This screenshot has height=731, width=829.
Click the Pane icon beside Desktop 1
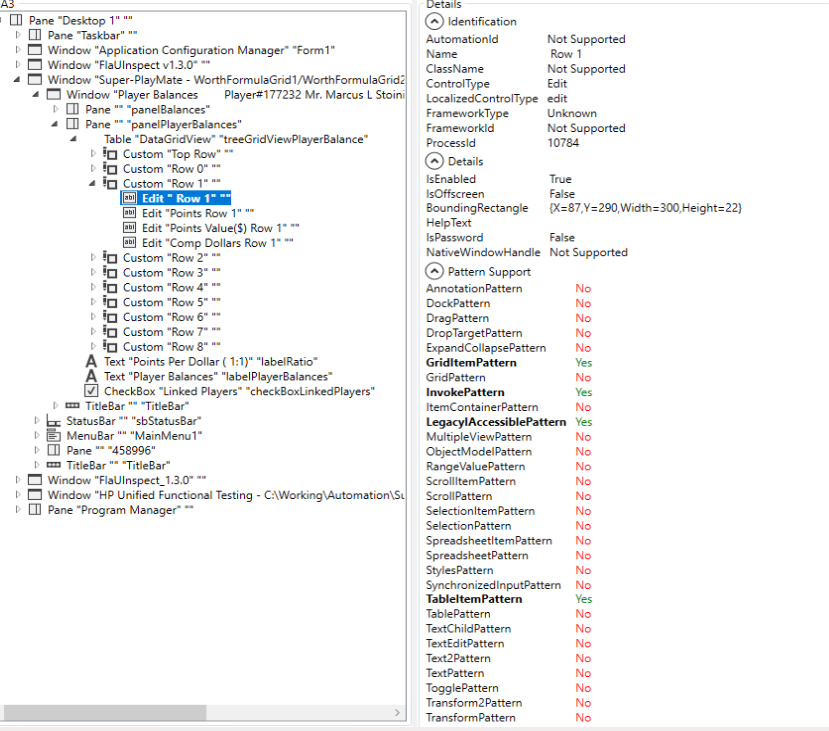coord(16,20)
